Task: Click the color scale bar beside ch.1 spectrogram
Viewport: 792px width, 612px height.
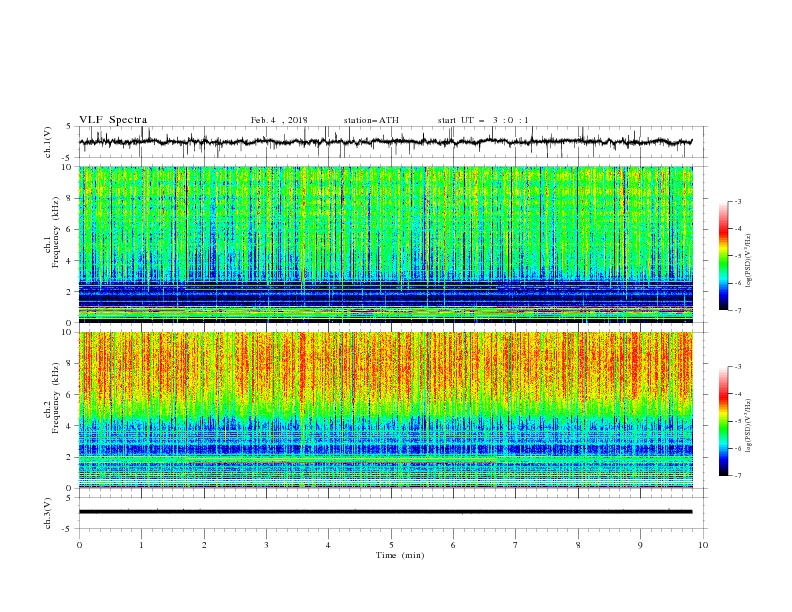Action: coord(723,256)
